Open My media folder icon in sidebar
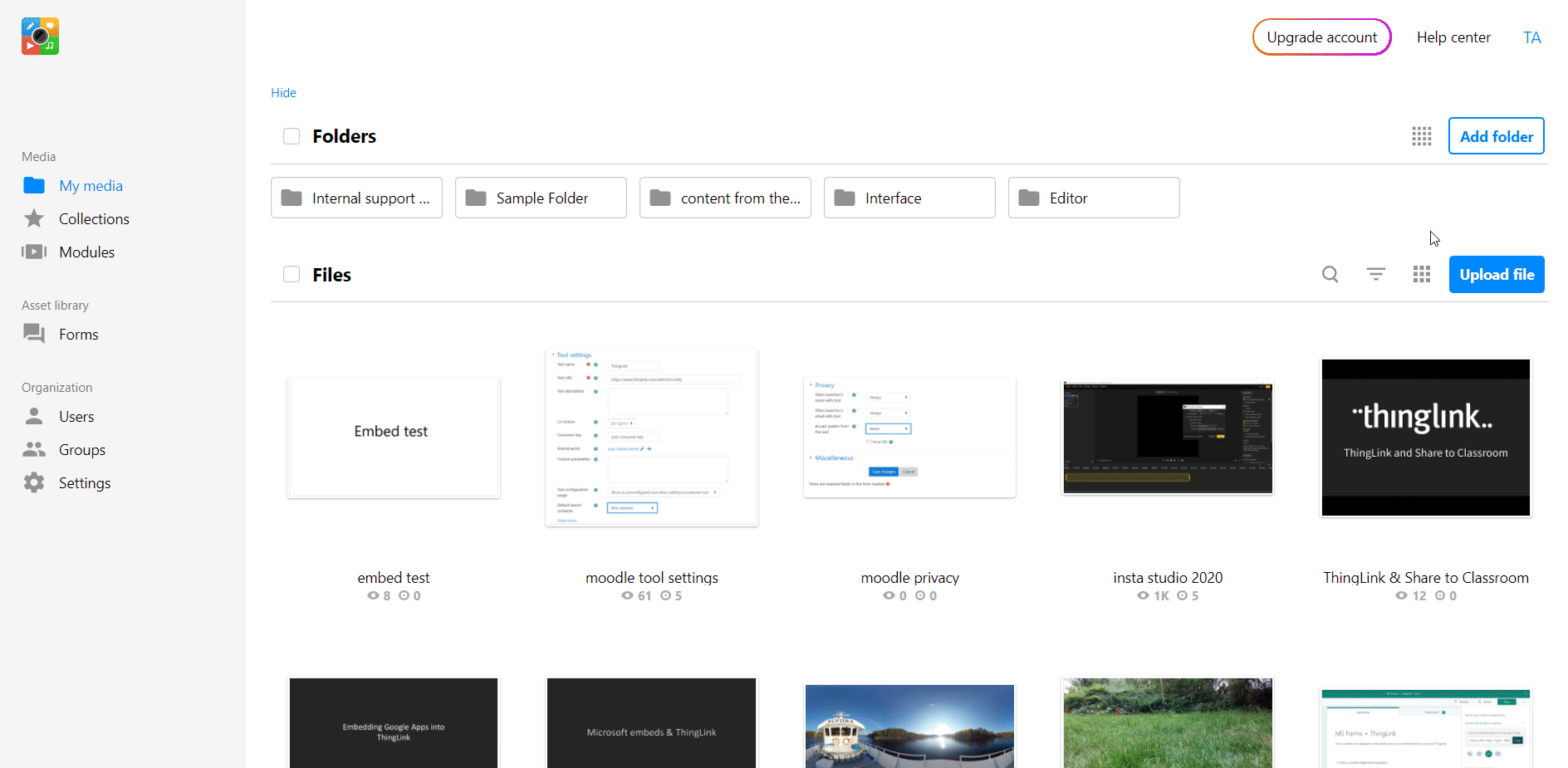This screenshot has height=768, width=1568. tap(34, 185)
